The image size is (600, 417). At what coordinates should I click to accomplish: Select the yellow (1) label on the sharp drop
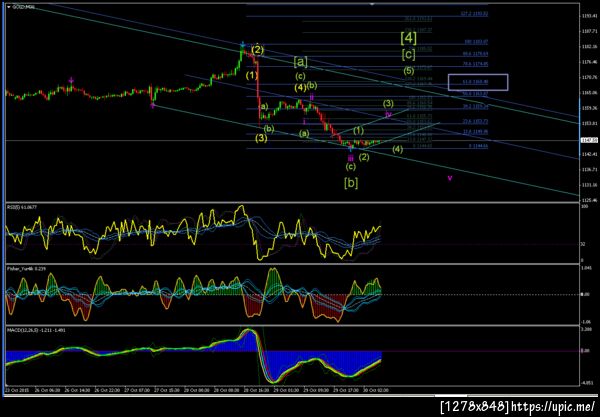pyautogui.click(x=252, y=75)
